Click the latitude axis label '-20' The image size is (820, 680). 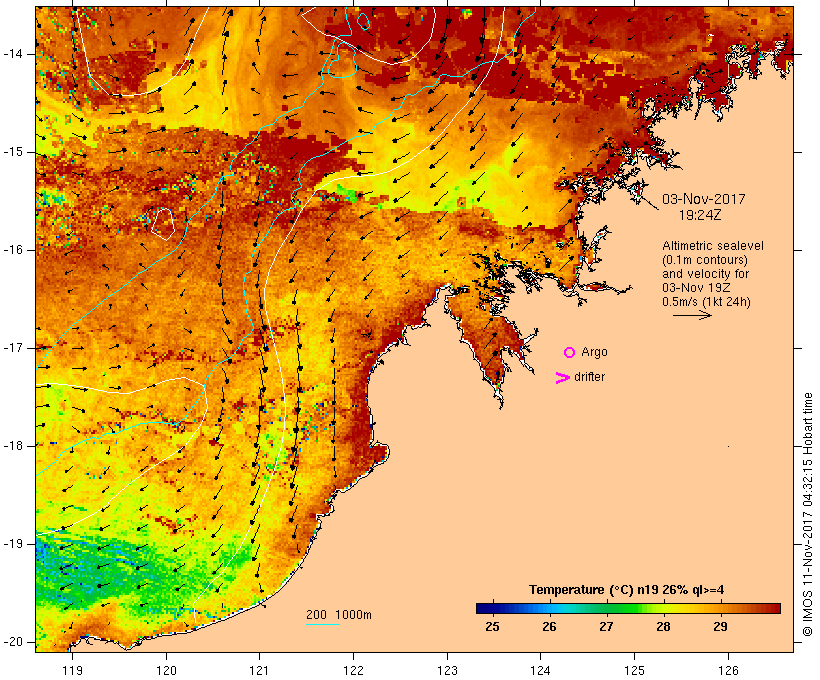(x=13, y=642)
